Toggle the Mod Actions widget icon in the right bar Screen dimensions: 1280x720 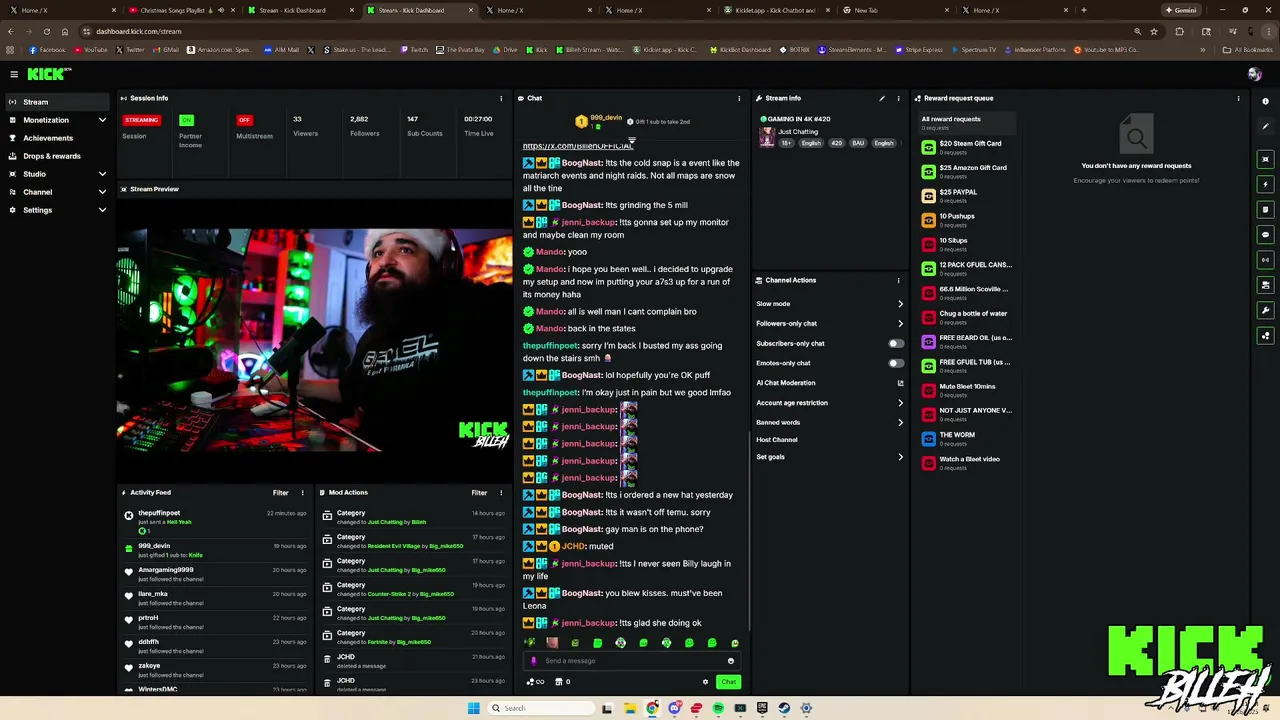tap(1265, 210)
